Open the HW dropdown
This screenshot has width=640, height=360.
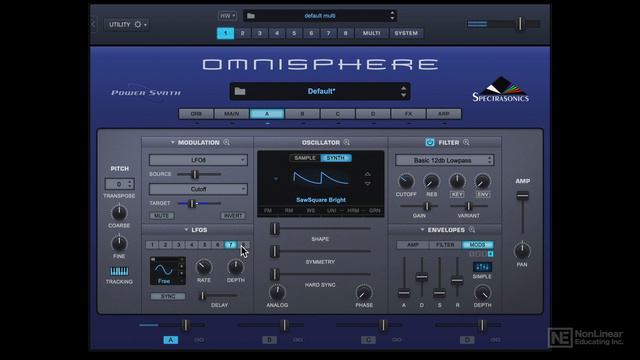(227, 16)
